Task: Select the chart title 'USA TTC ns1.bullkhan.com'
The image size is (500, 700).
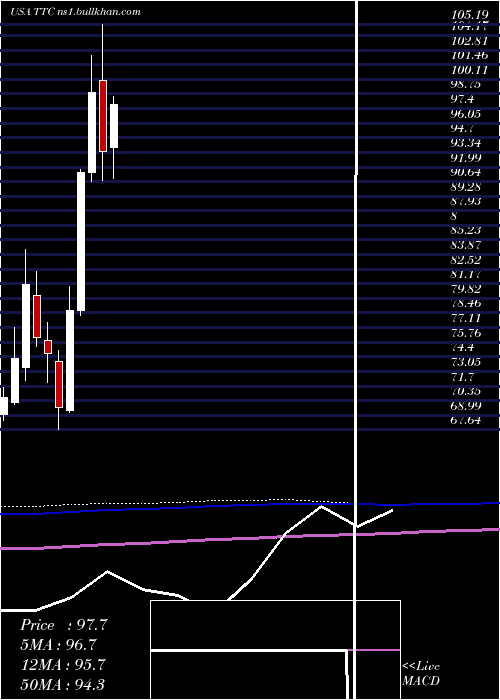Action: (x=75, y=12)
